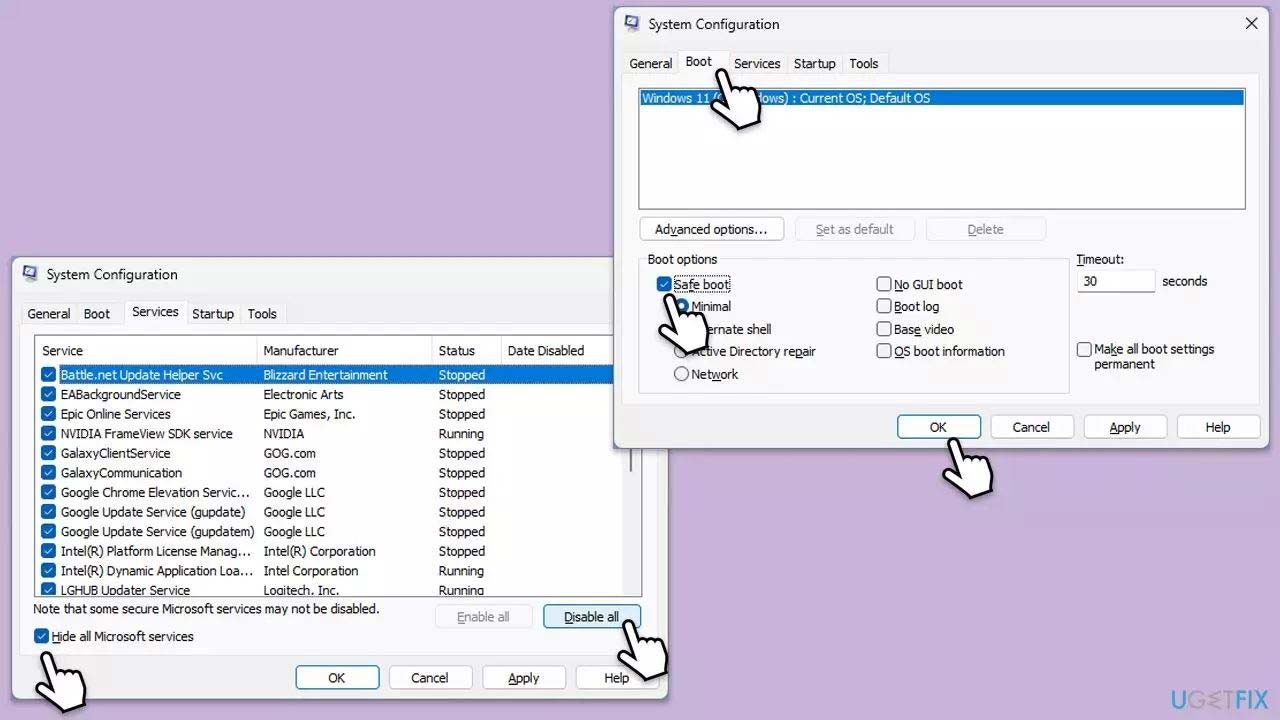Click Advanced options button
This screenshot has width=1280, height=720.
pyautogui.click(x=711, y=229)
